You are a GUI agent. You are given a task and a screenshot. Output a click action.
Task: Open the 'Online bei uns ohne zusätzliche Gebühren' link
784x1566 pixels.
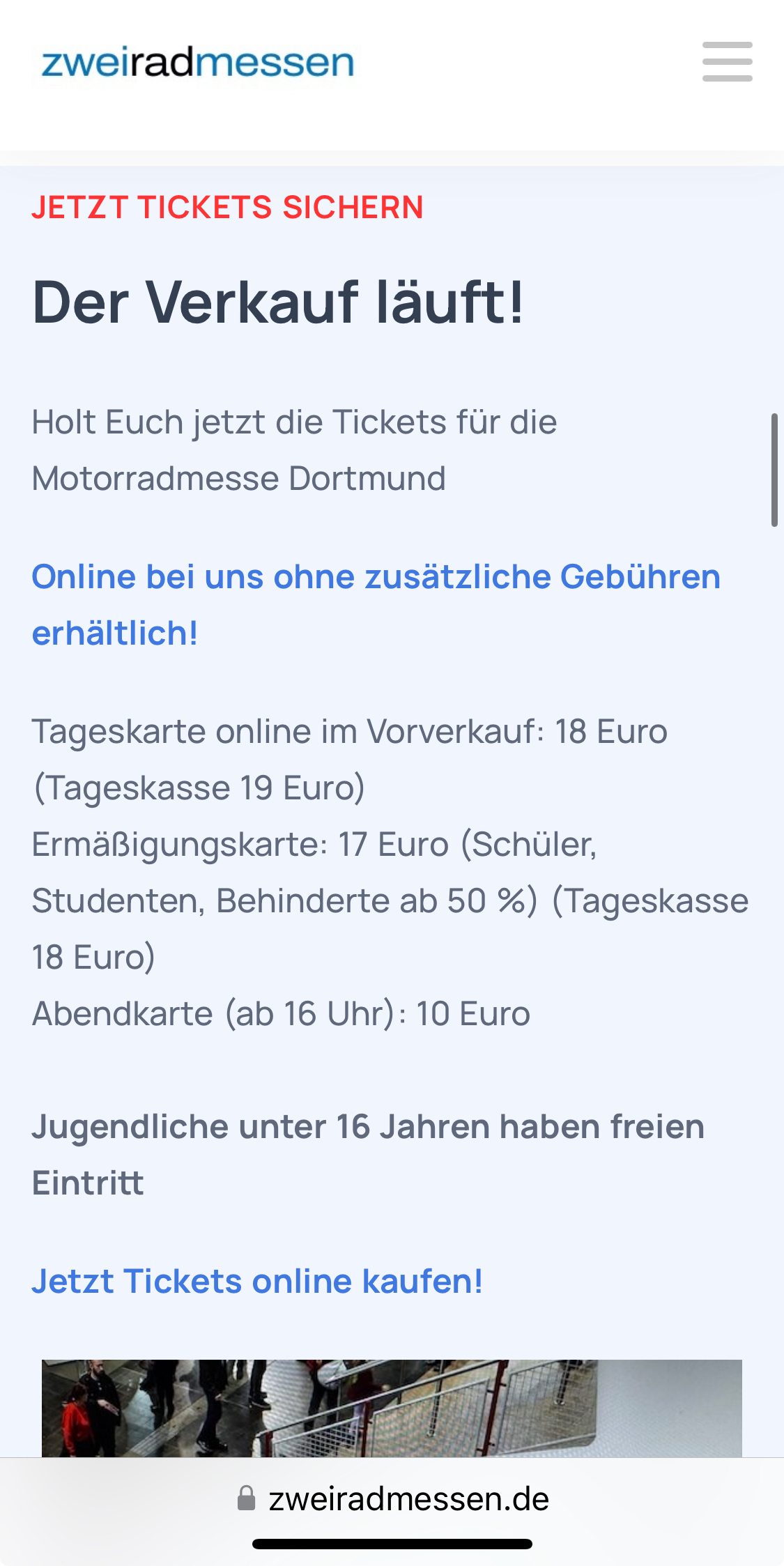click(376, 578)
